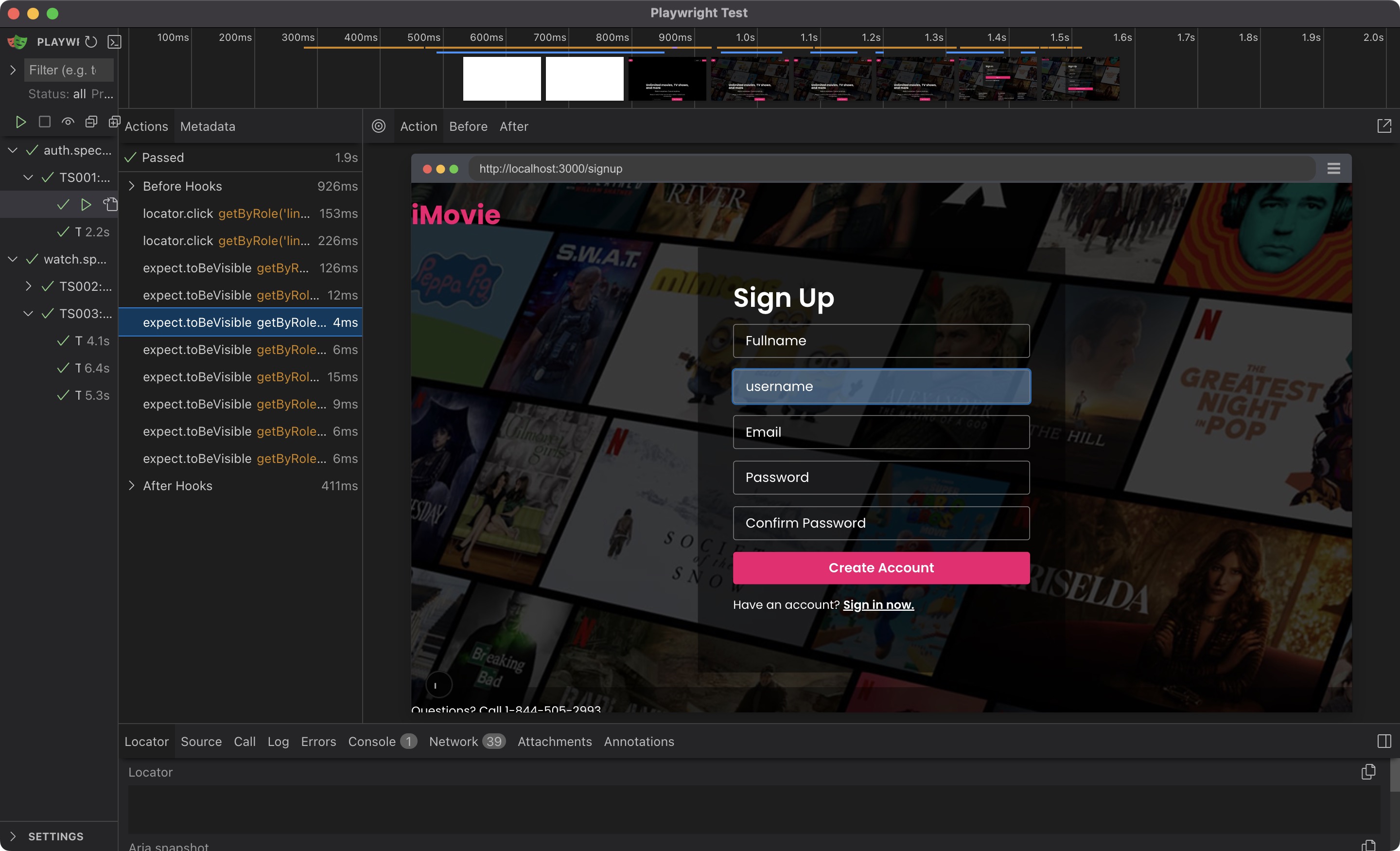Click the username input field
This screenshot has width=1400, height=851.
(x=881, y=387)
